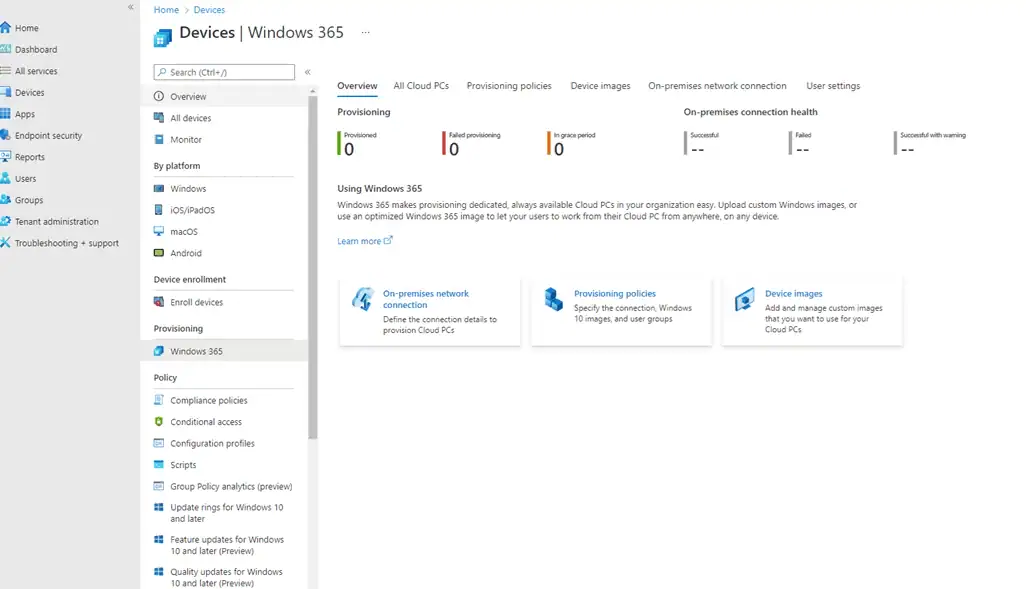The height and width of the screenshot is (589, 1026).
Task: Click the Dashboard icon in left navigation
Action: point(6,49)
